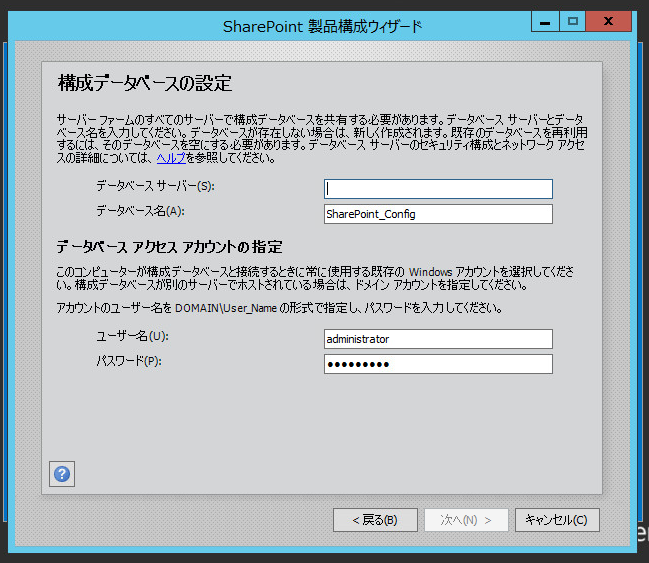Viewport: 649px width, 563px height.
Task: Click the キャンセル(C) cancel button
Action: click(x=557, y=520)
